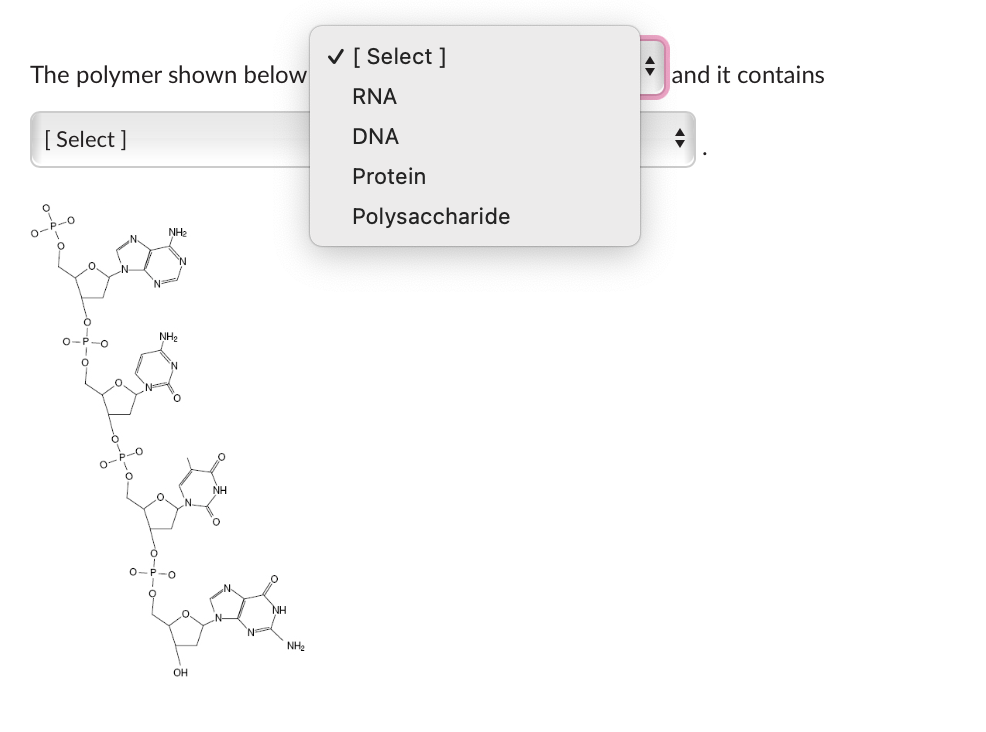Click the OH label at the diagram bottom
The image size is (986, 732).
point(180,672)
